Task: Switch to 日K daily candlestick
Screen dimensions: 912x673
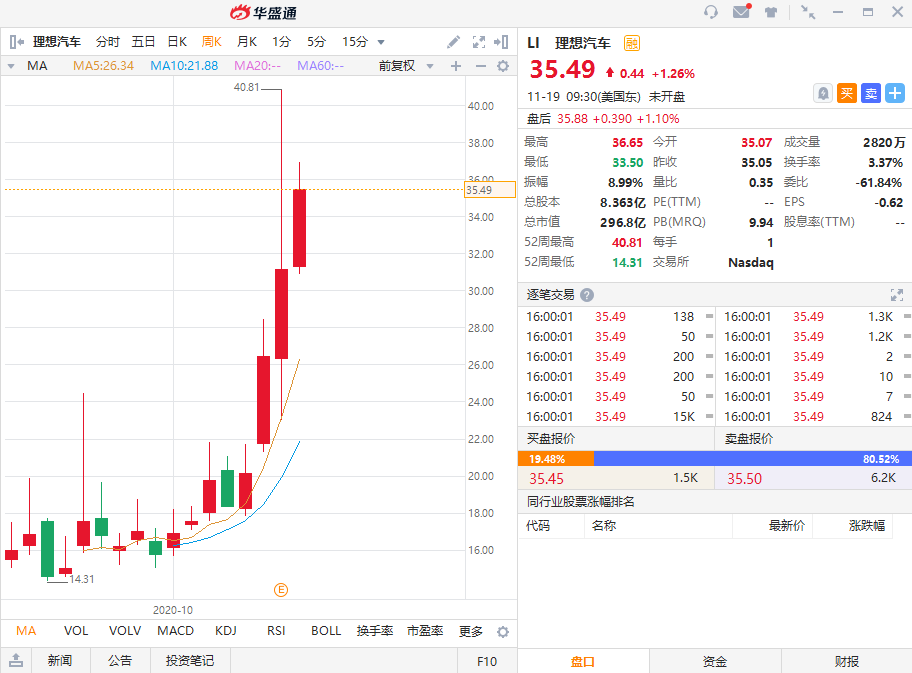Action: coord(177,42)
